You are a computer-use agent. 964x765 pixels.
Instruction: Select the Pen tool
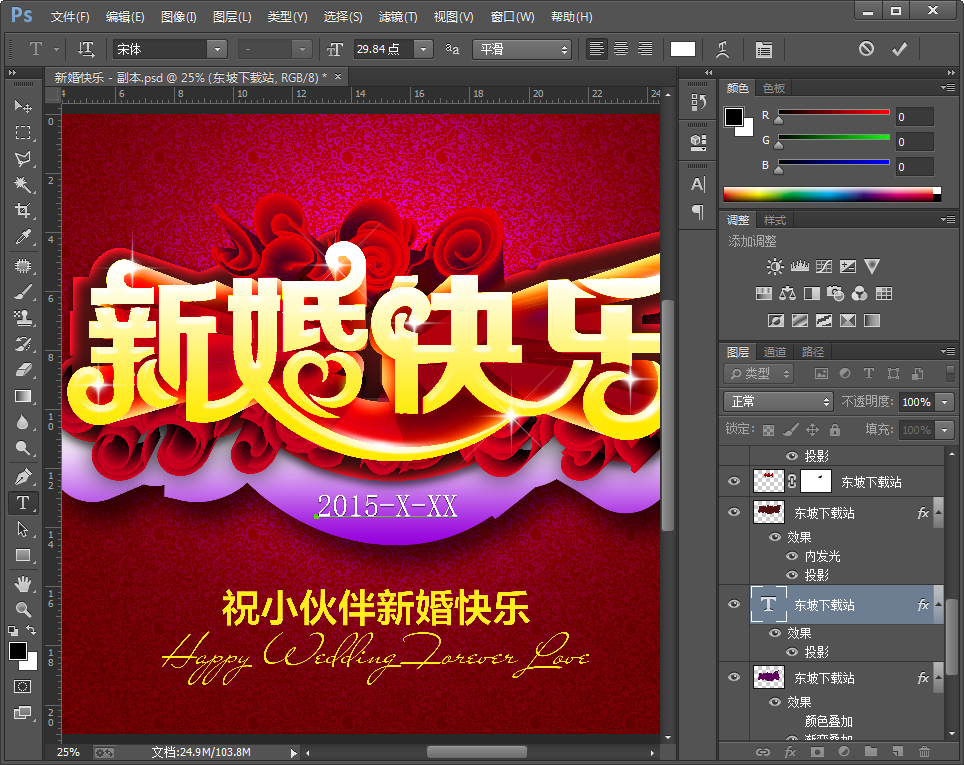coord(23,477)
